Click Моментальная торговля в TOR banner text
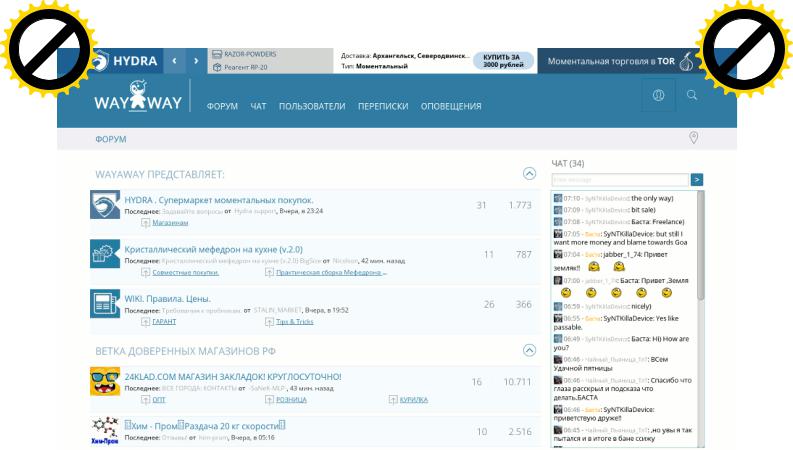Image resolution: width=793 pixels, height=450 pixels. coord(611,61)
